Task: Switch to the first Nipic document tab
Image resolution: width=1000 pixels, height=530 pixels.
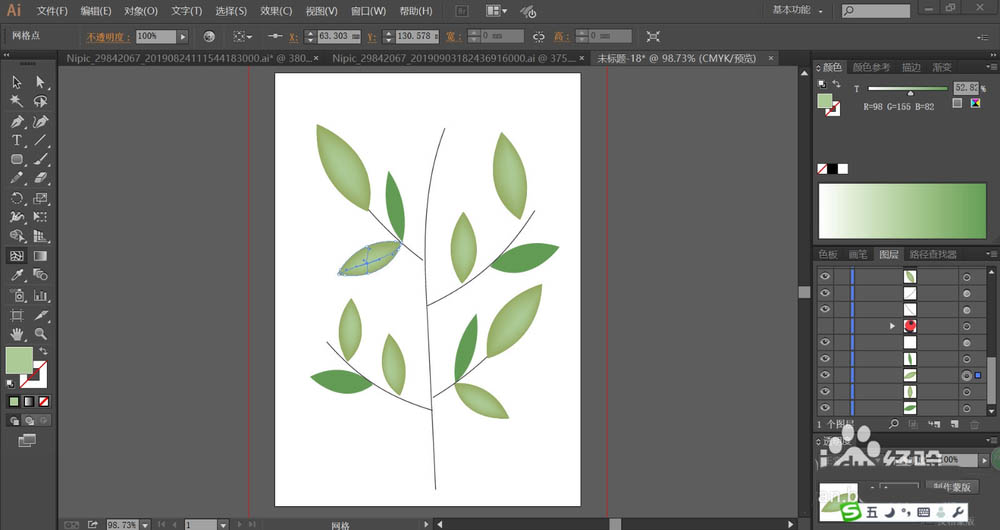Action: click(192, 58)
